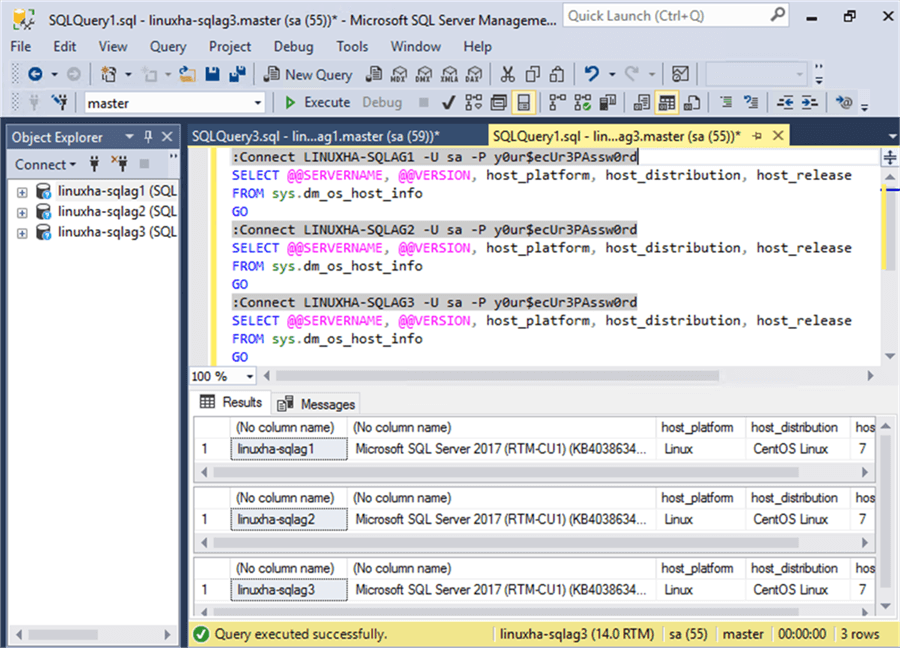Image resolution: width=900 pixels, height=648 pixels.
Task: Open the master database dropdown
Action: pyautogui.click(x=257, y=103)
